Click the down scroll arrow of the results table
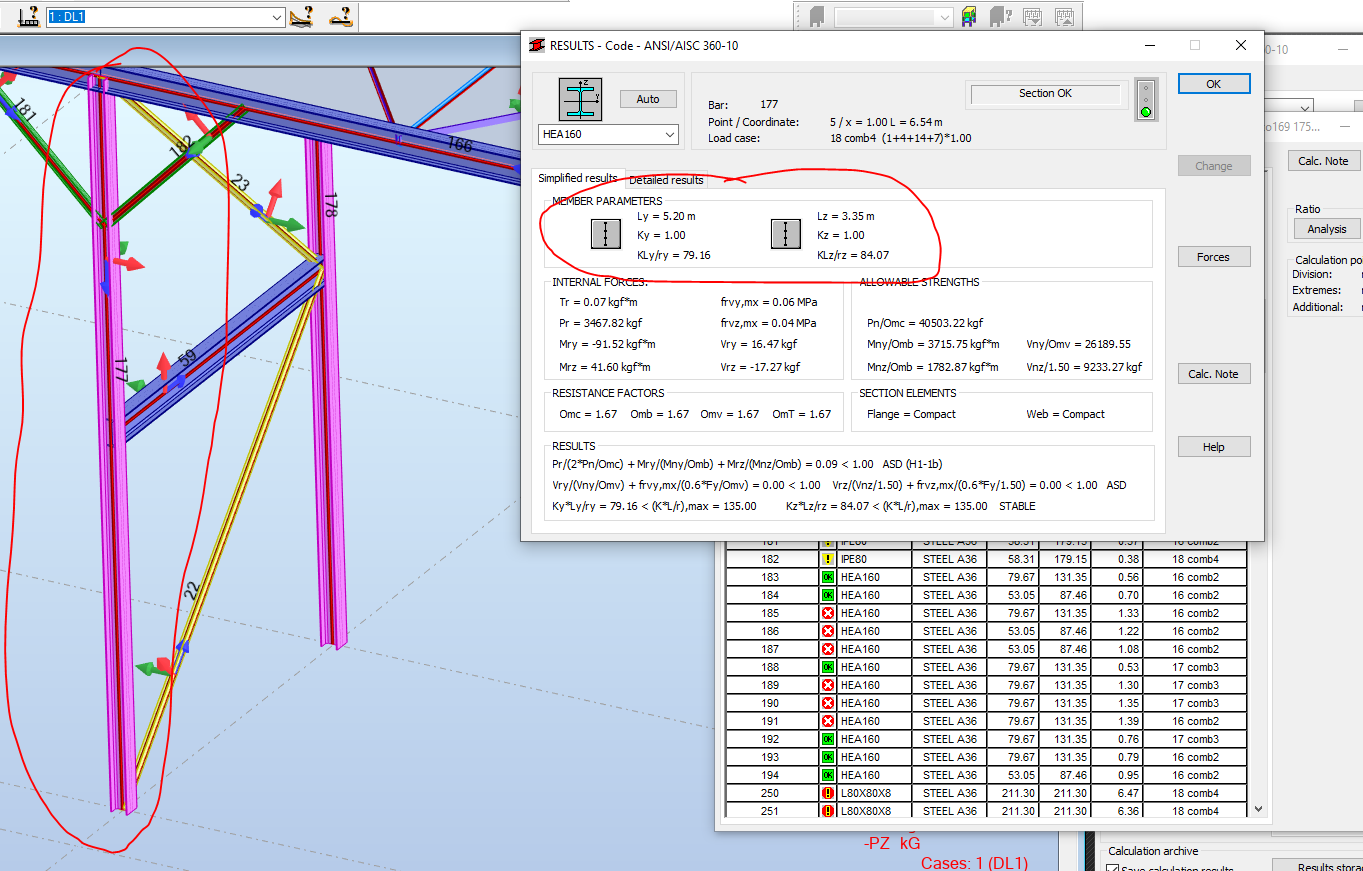 tap(1258, 809)
